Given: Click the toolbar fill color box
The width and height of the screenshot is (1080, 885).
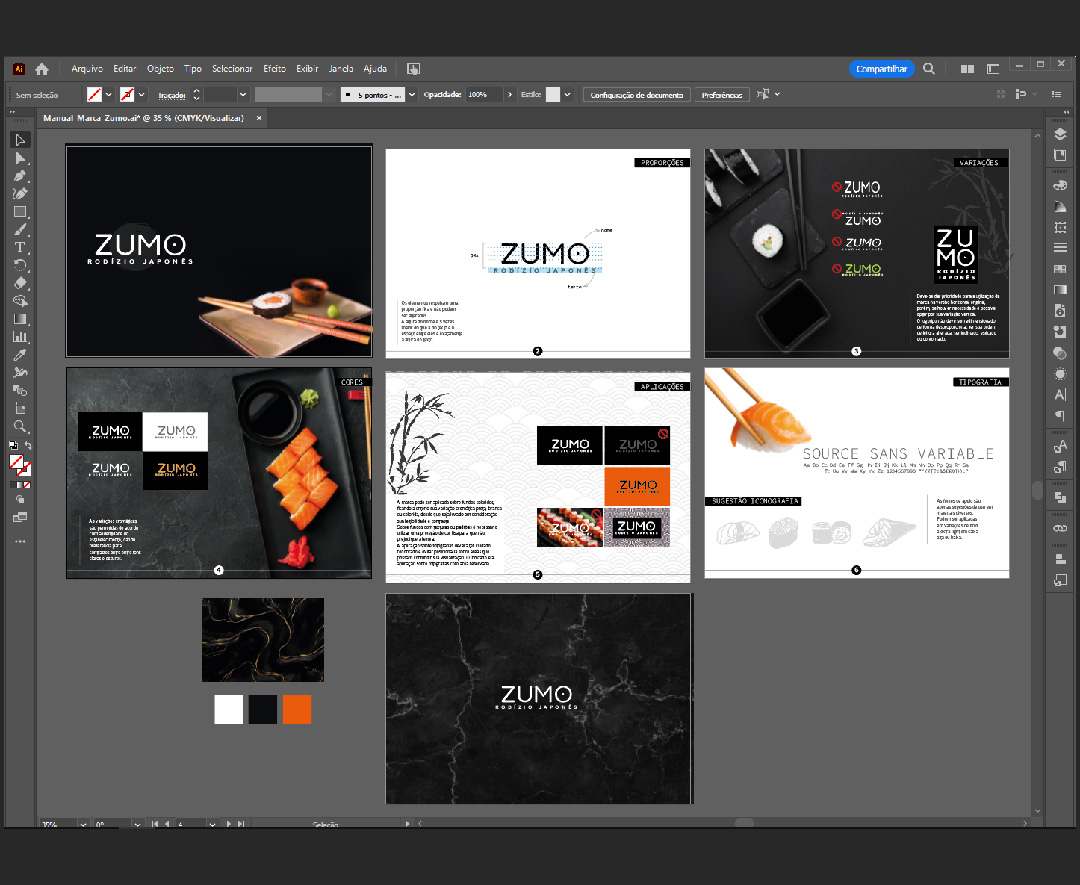Looking at the screenshot, I should [x=17, y=462].
